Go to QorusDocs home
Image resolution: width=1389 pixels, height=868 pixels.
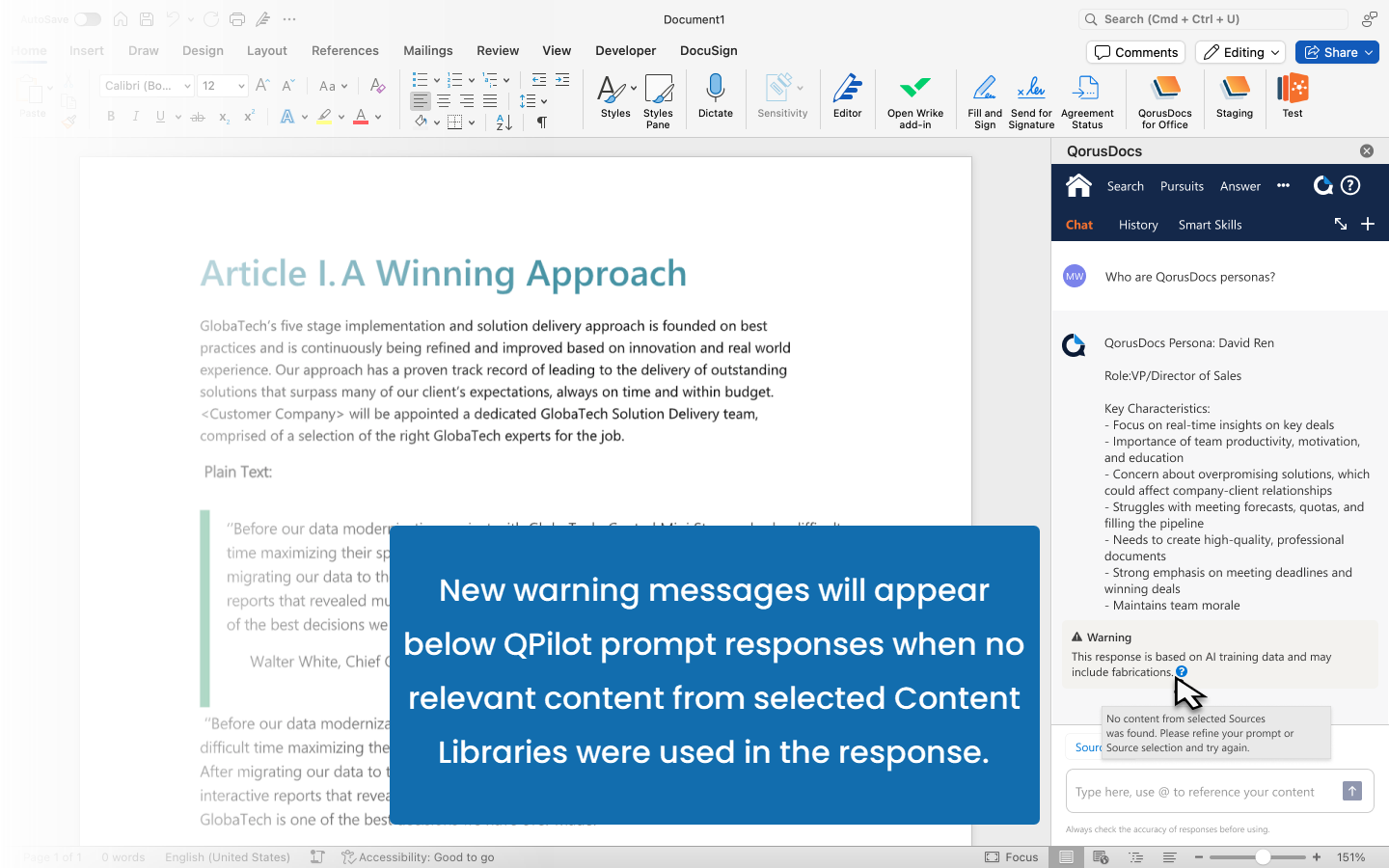click(x=1078, y=185)
